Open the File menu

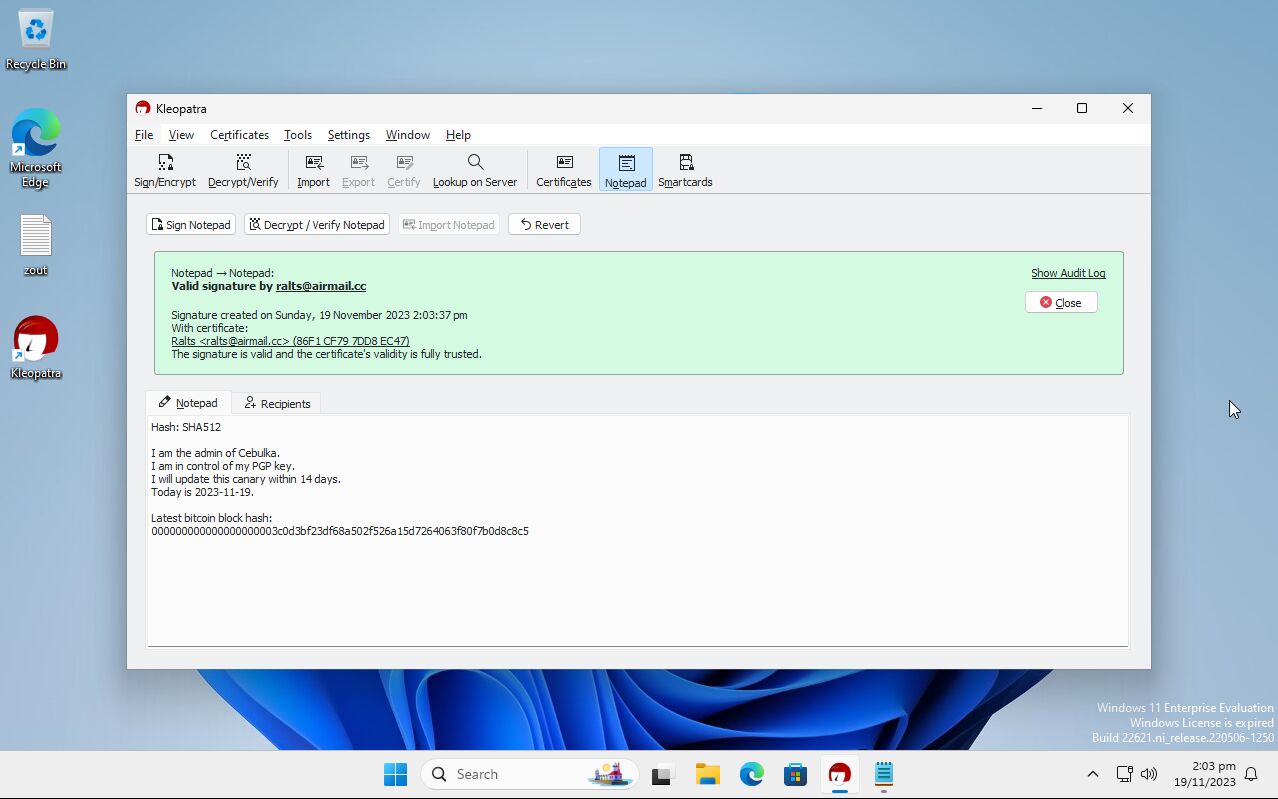click(144, 135)
